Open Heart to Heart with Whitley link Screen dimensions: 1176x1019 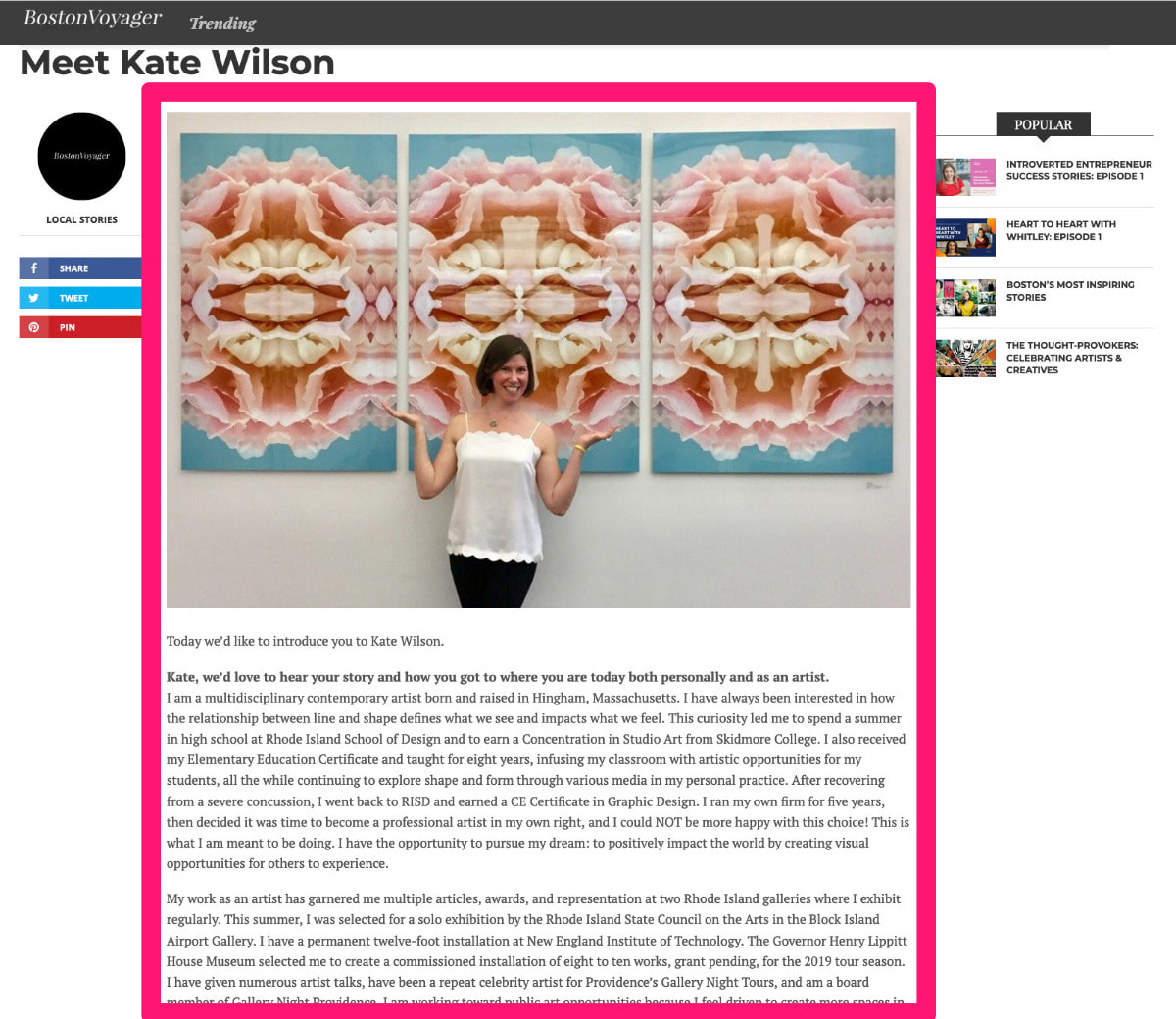(1061, 230)
